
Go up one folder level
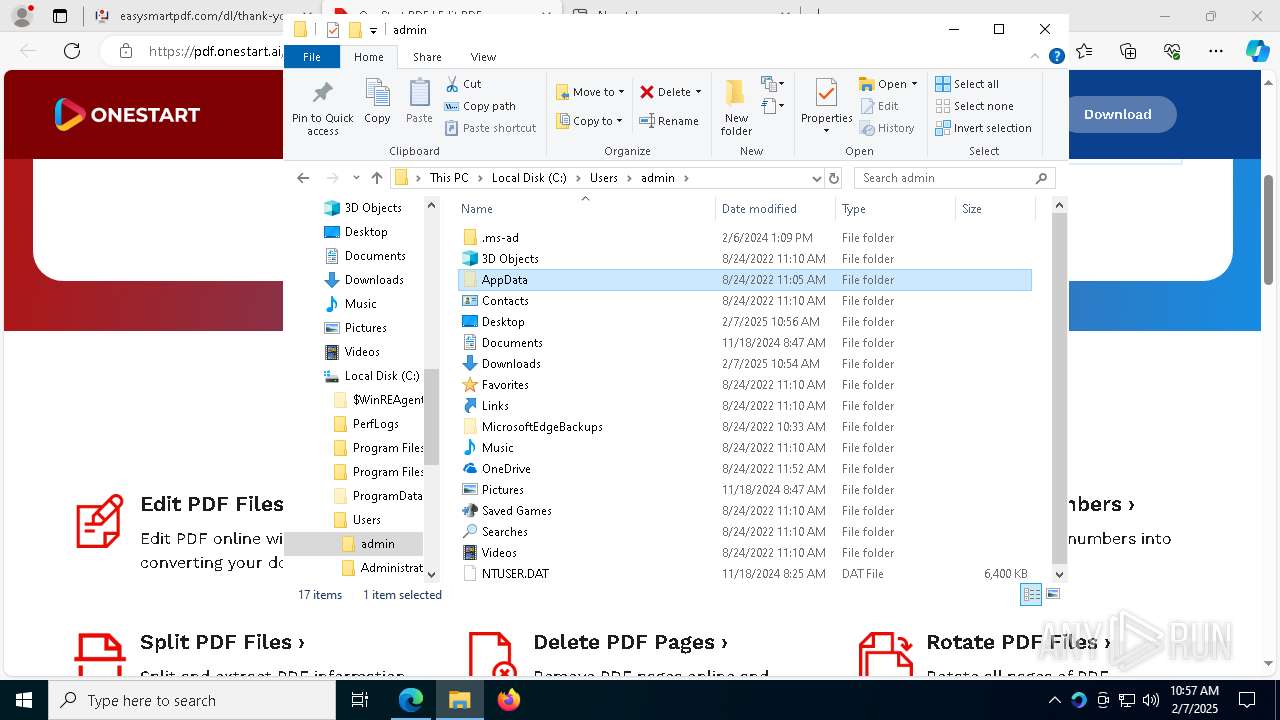pyautogui.click(x=376, y=178)
